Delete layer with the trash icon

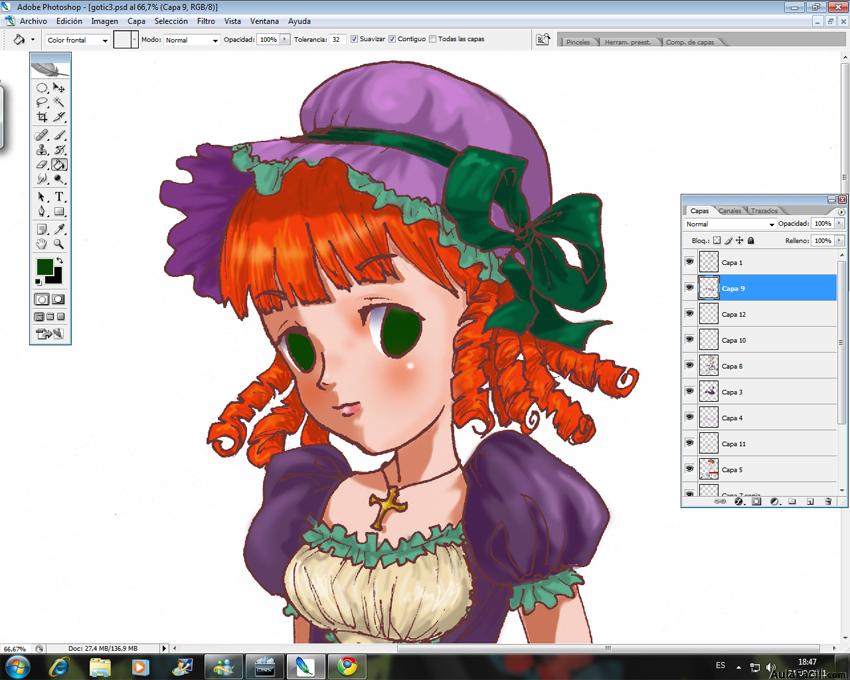tap(828, 502)
